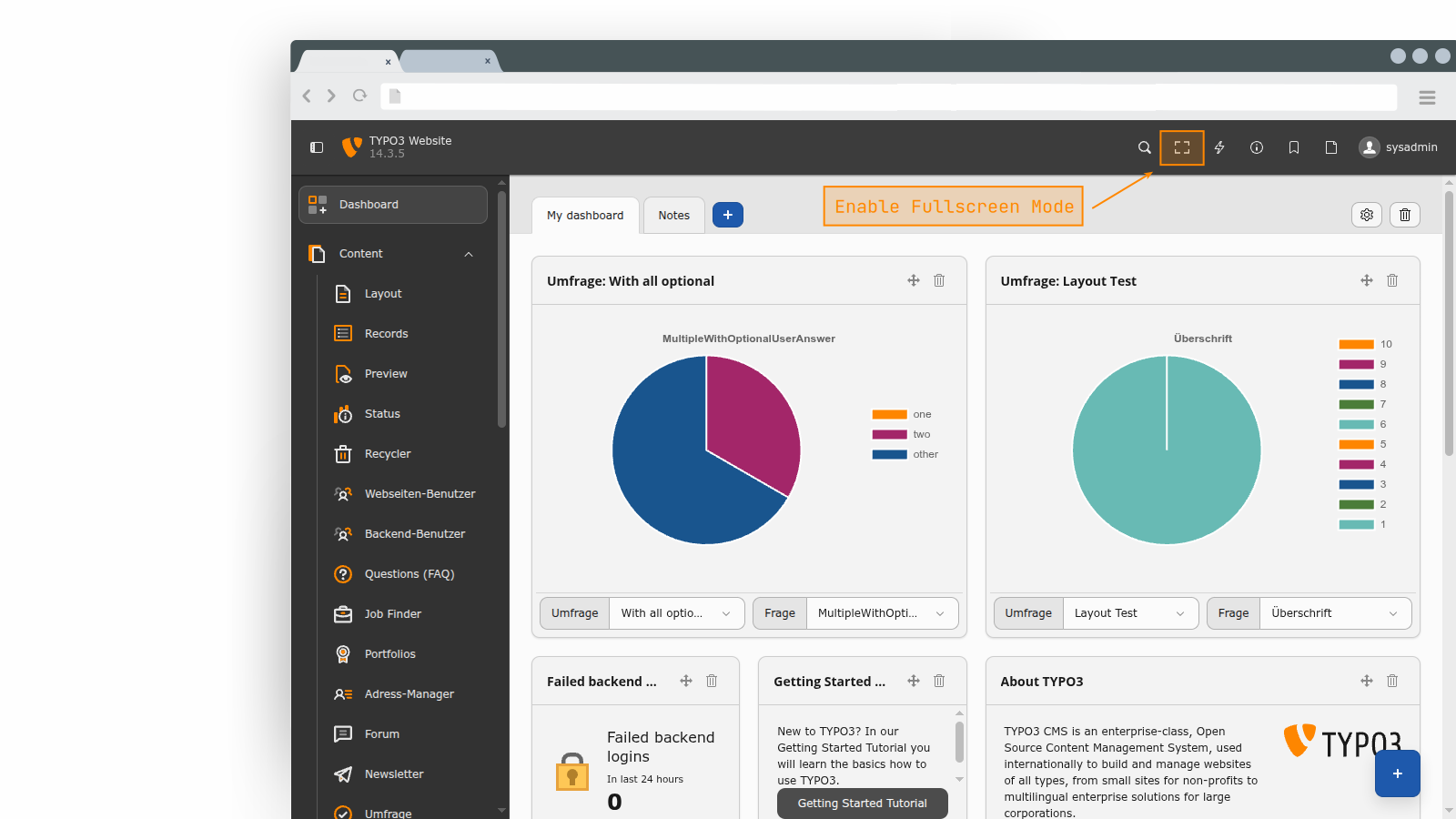Click the Backend-Benutzer module icon

(x=343, y=534)
